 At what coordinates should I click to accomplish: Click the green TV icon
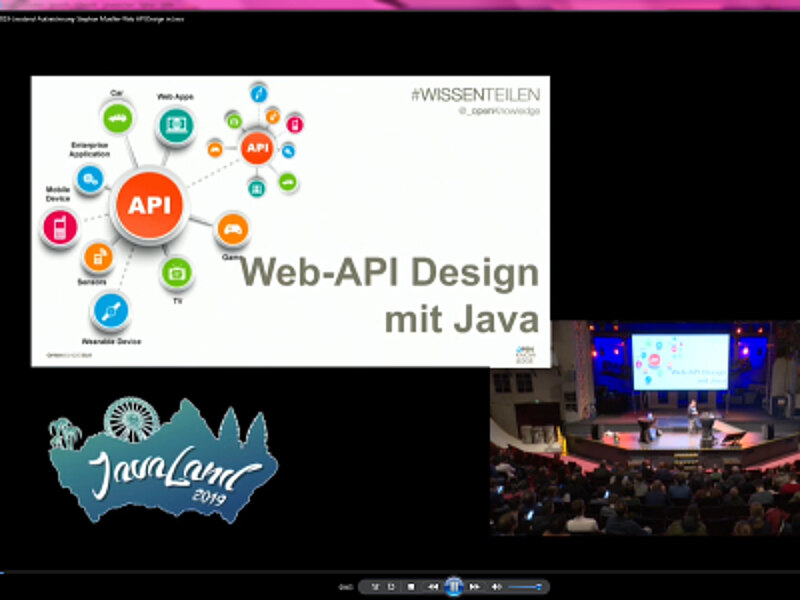tap(177, 272)
